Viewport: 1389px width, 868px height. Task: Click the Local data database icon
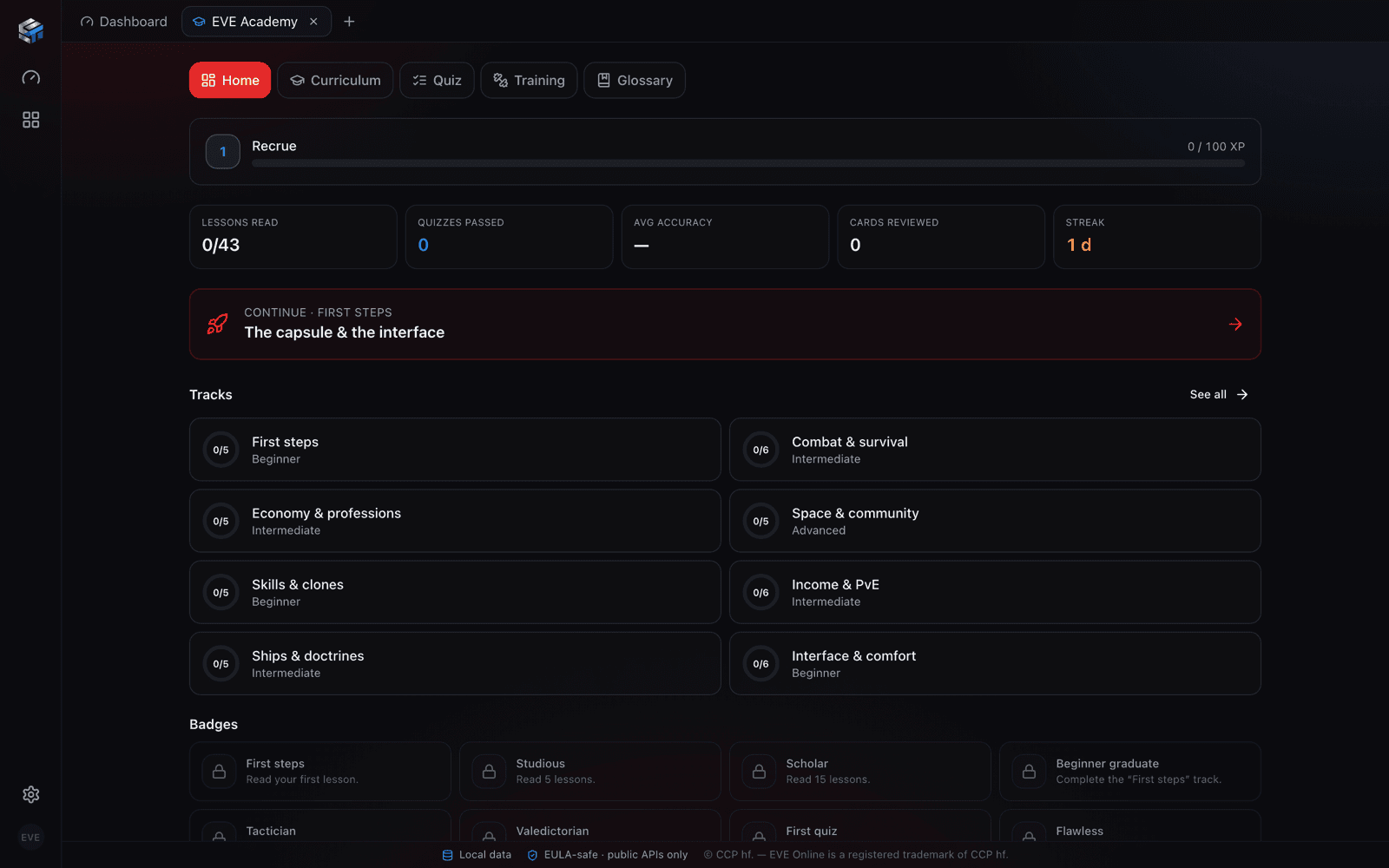tap(448, 855)
